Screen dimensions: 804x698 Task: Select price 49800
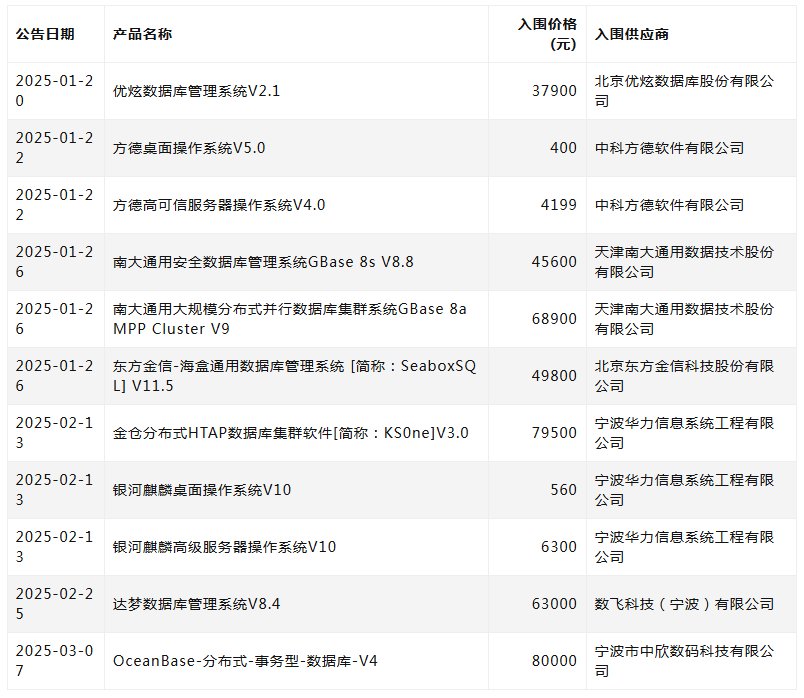554,376
